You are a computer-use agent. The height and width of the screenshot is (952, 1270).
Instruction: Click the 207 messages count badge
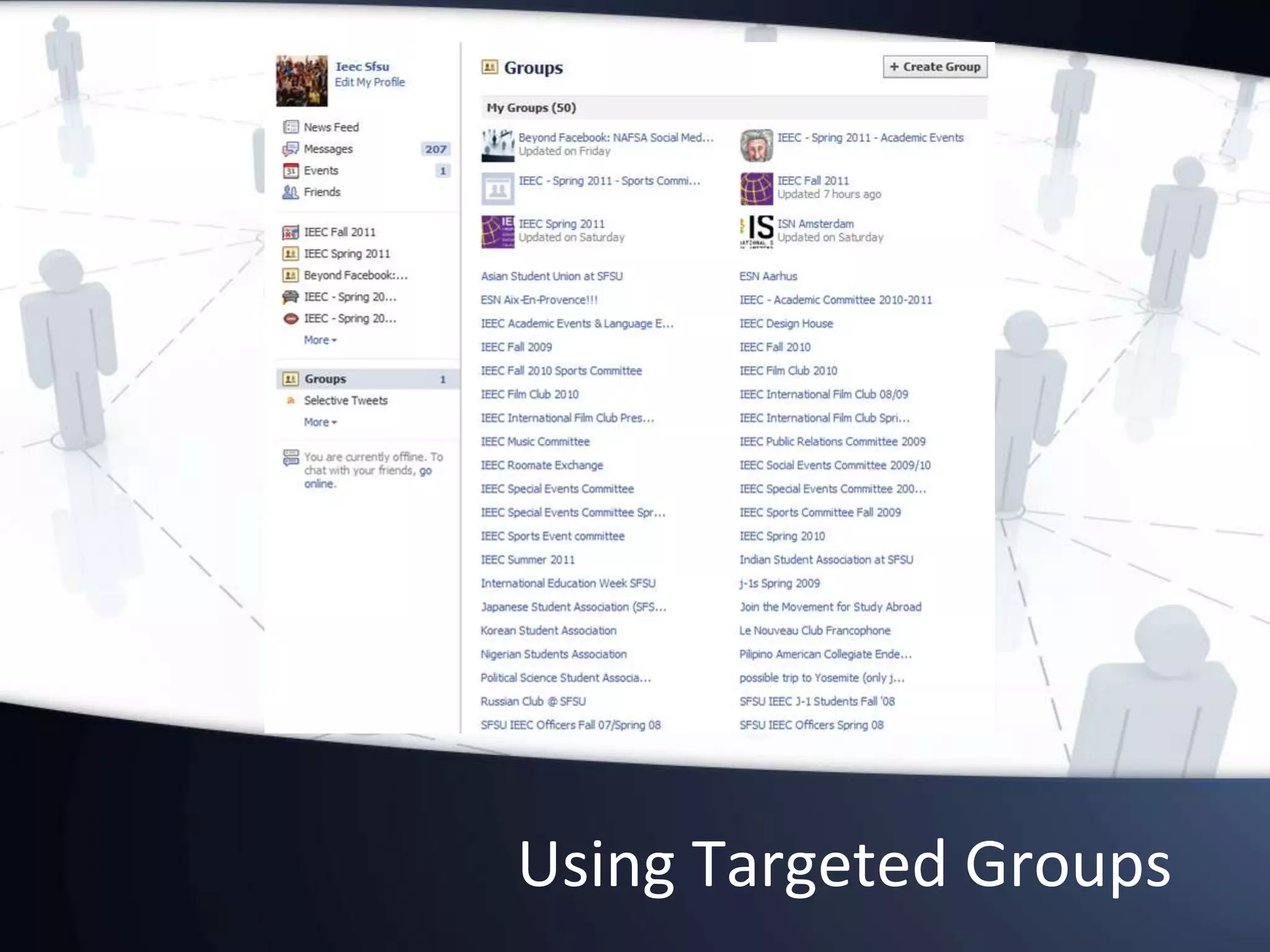tap(435, 149)
